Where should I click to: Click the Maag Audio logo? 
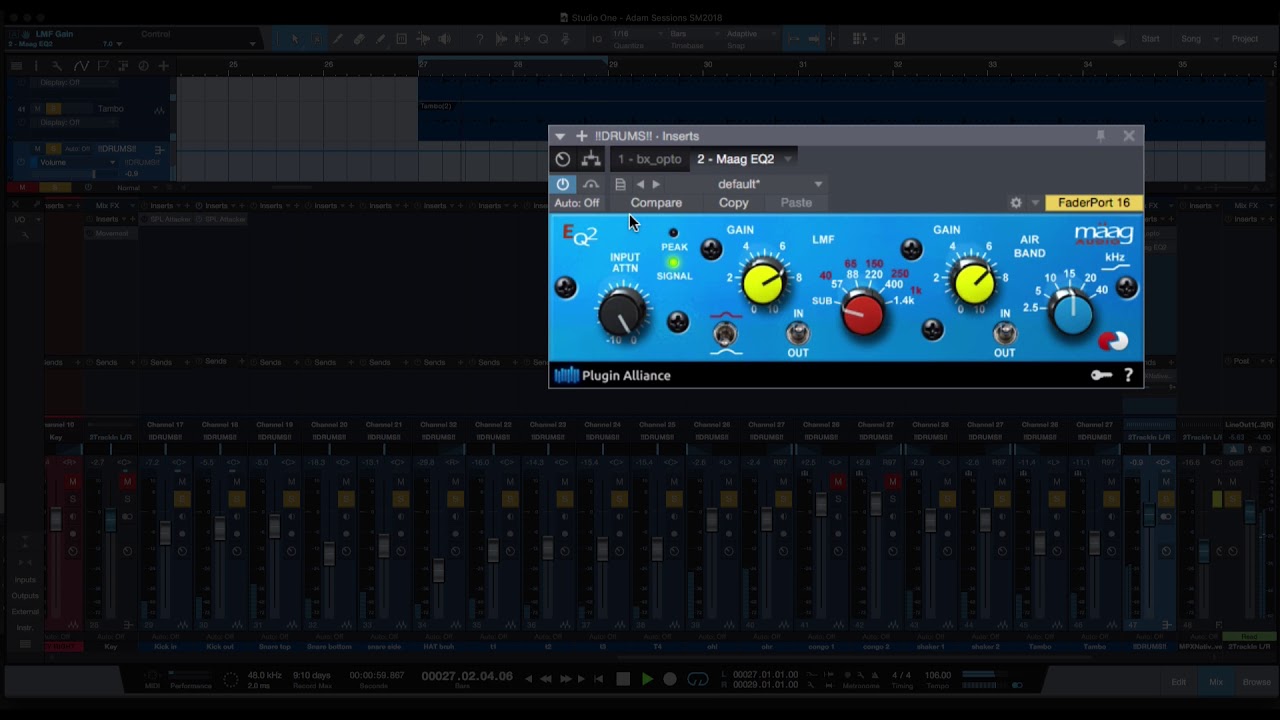1104,235
